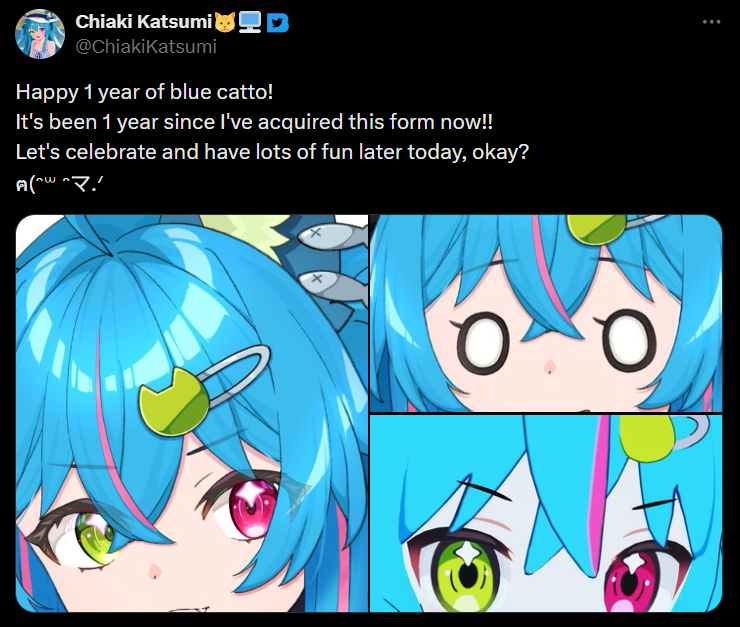Click the blue Twitter bird badge

(x=278, y=23)
